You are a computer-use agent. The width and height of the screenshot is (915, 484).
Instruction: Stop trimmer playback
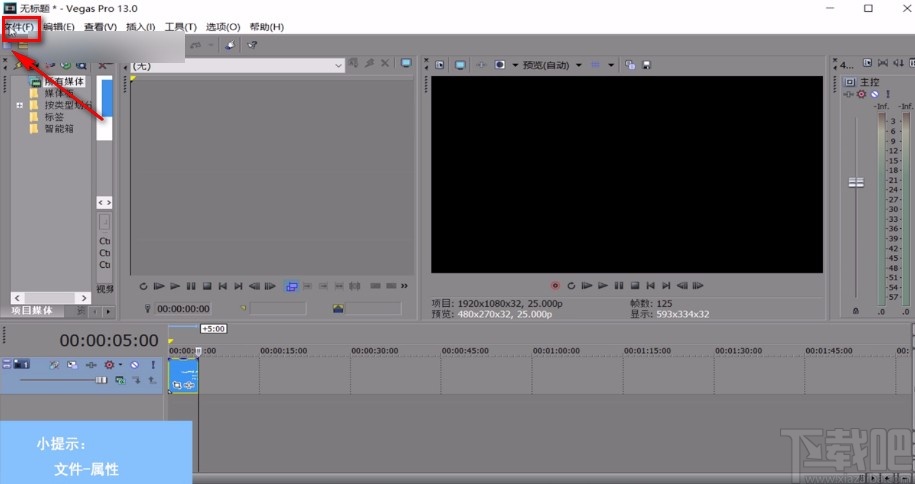[x=207, y=286]
